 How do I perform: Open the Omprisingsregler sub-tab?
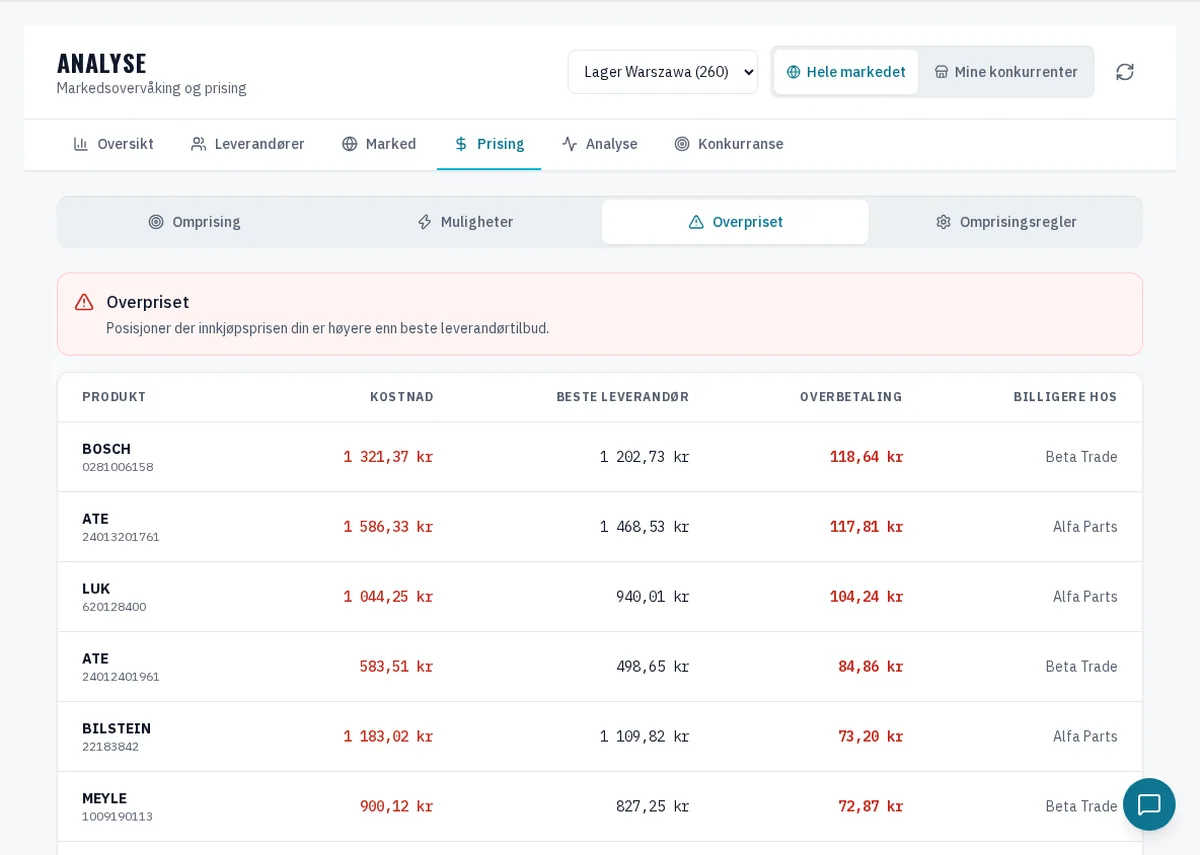1006,222
